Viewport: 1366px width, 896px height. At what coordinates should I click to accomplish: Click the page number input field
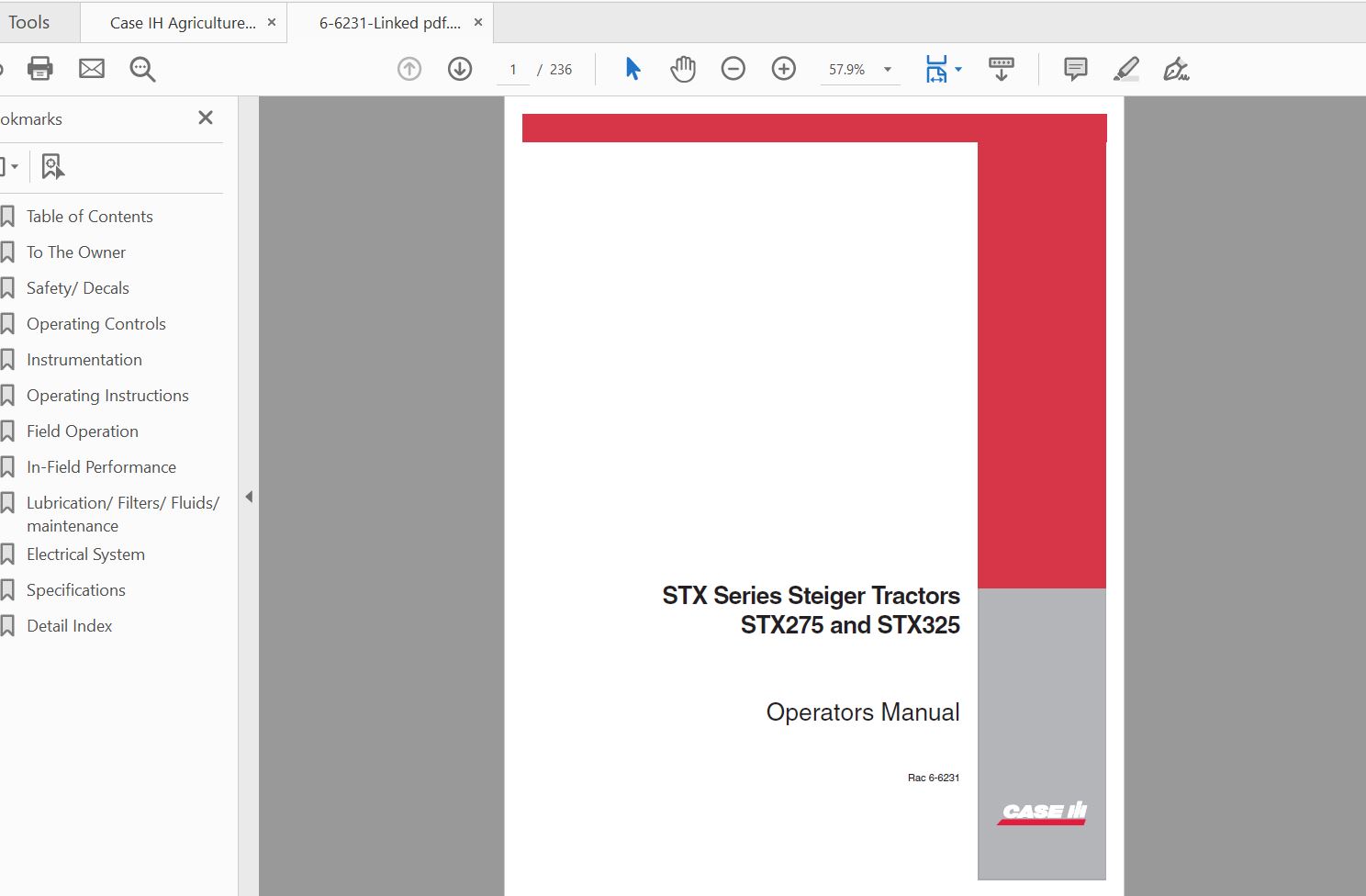click(x=513, y=69)
